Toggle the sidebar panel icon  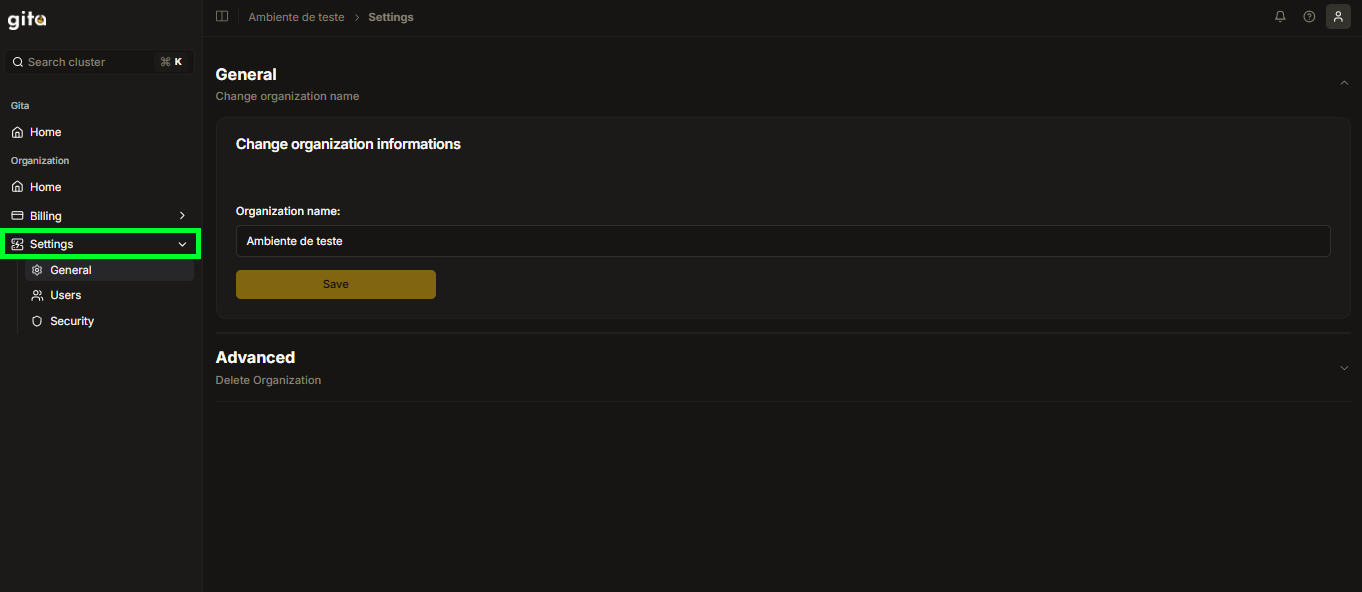tap(222, 16)
